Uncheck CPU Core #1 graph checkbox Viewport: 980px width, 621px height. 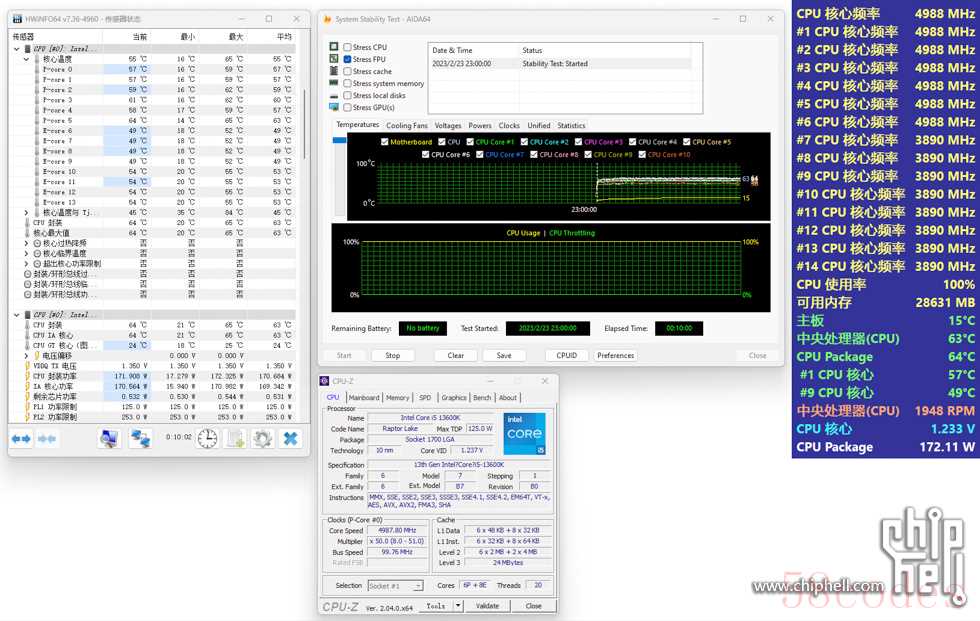coord(470,142)
